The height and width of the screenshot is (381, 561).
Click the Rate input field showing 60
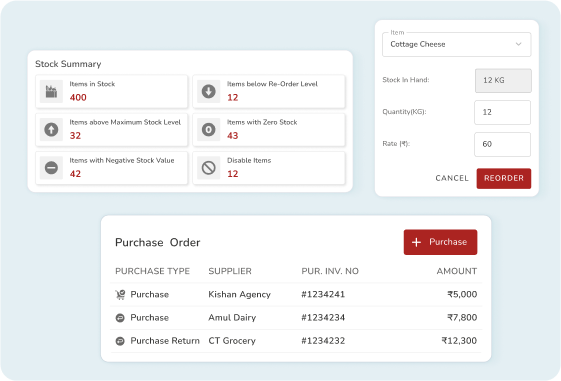[502, 144]
